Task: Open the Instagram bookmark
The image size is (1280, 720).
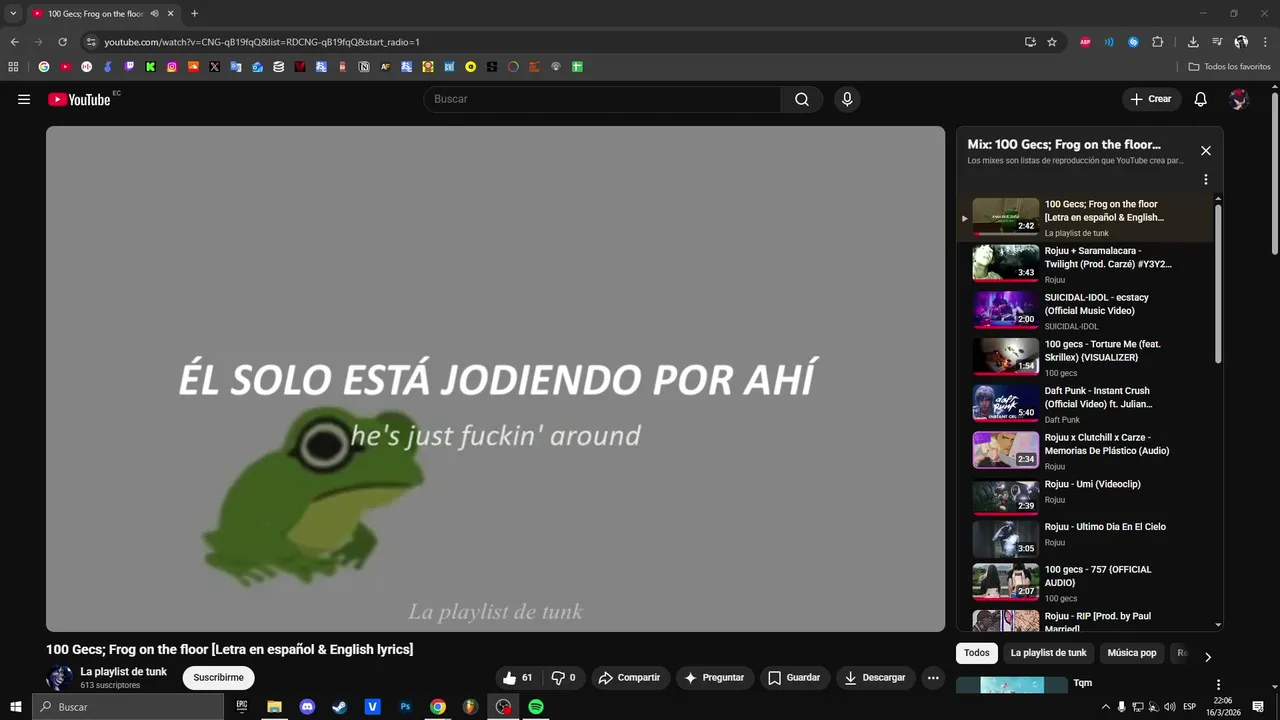Action: pos(172,67)
